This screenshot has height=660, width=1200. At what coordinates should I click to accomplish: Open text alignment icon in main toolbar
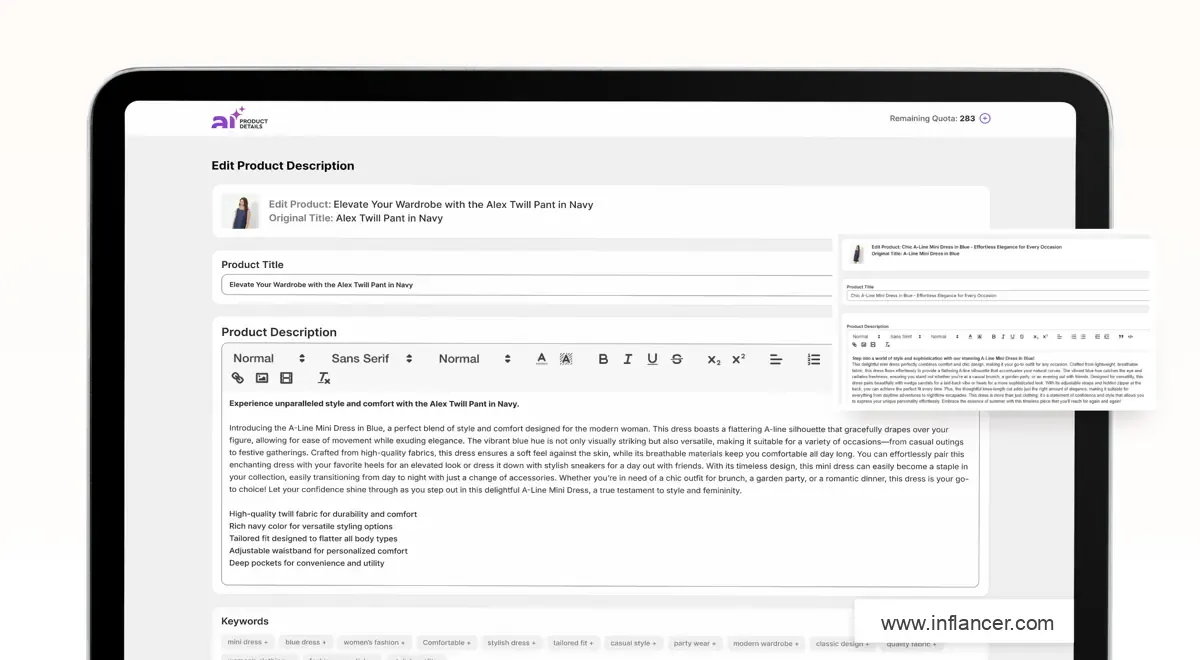(776, 359)
